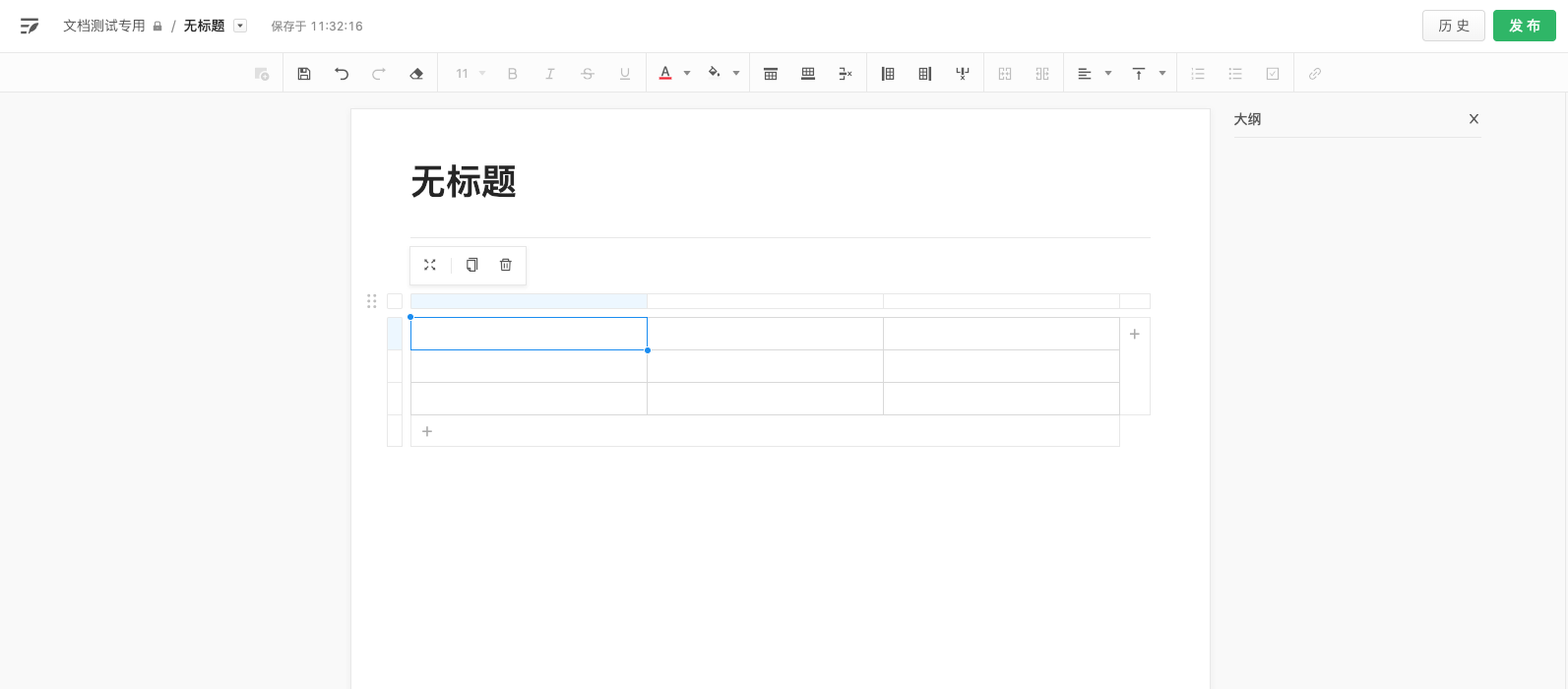Image resolution: width=1568 pixels, height=689 pixels.
Task: Click the red font color A swatch
Action: coord(665,74)
